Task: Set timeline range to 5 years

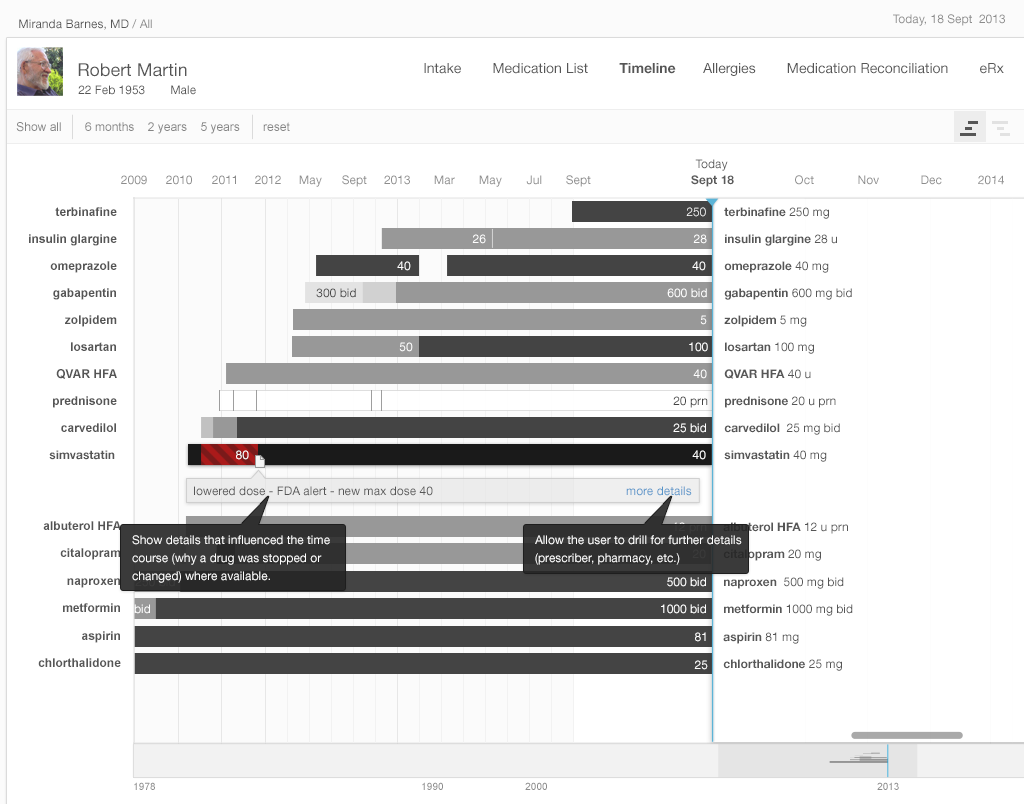Action: (x=220, y=127)
